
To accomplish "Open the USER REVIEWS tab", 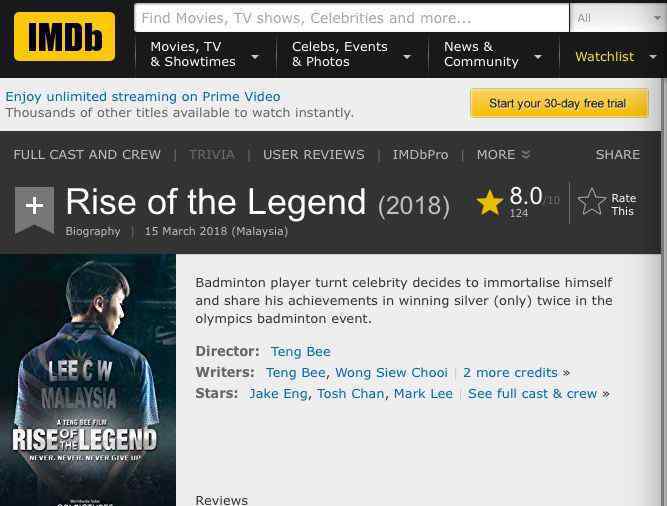I will pyautogui.click(x=314, y=154).
